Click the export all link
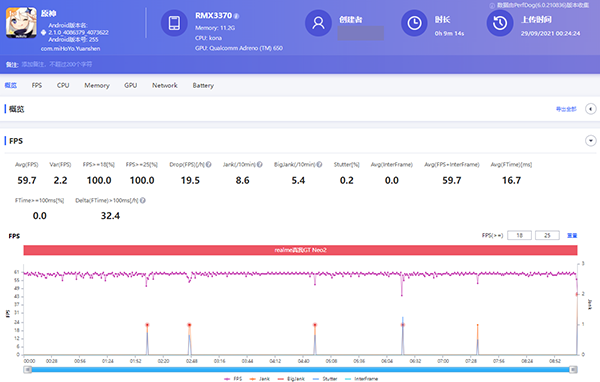The width and height of the screenshot is (600, 382). pos(566,109)
